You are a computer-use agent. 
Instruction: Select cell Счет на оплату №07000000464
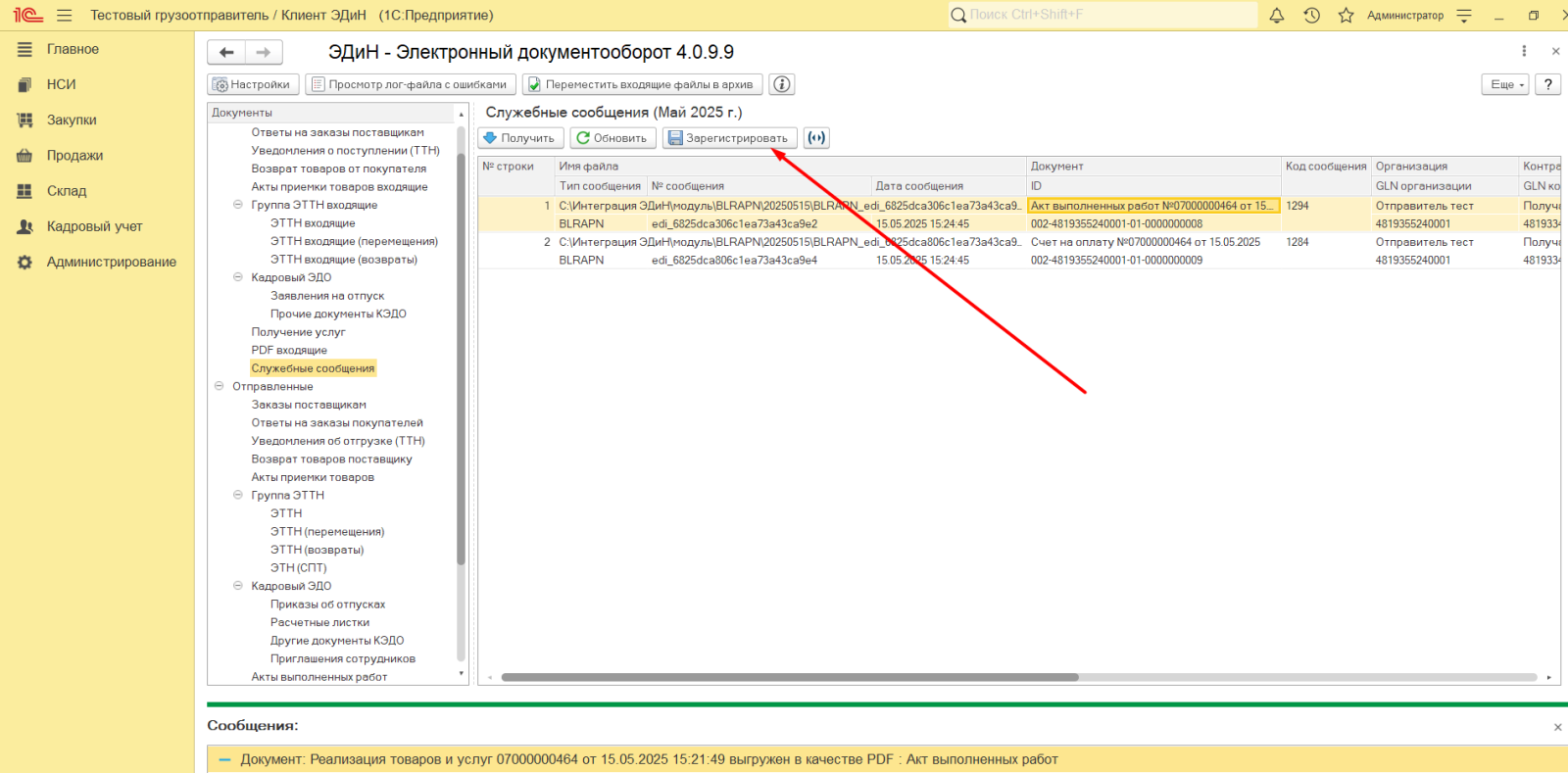(x=1153, y=242)
